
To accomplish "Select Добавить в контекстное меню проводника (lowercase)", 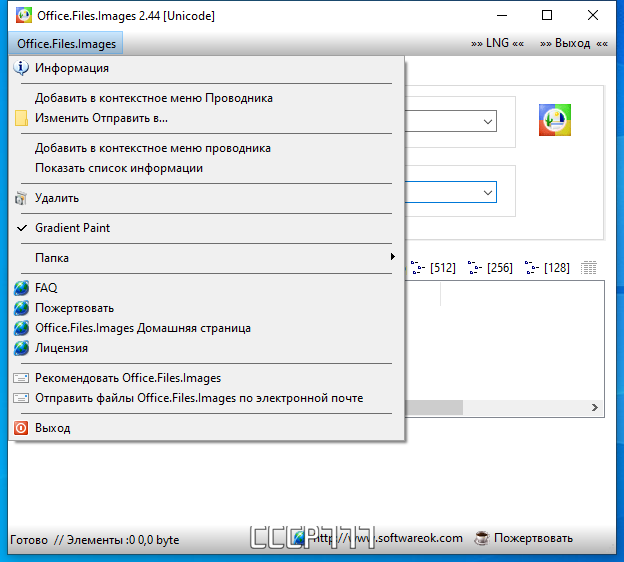I will [x=206, y=148].
